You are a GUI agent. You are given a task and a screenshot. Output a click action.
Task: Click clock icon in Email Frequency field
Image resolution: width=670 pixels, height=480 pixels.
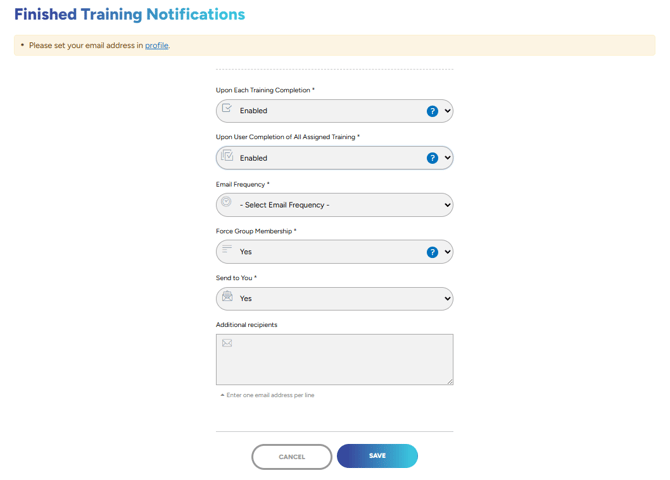click(227, 202)
